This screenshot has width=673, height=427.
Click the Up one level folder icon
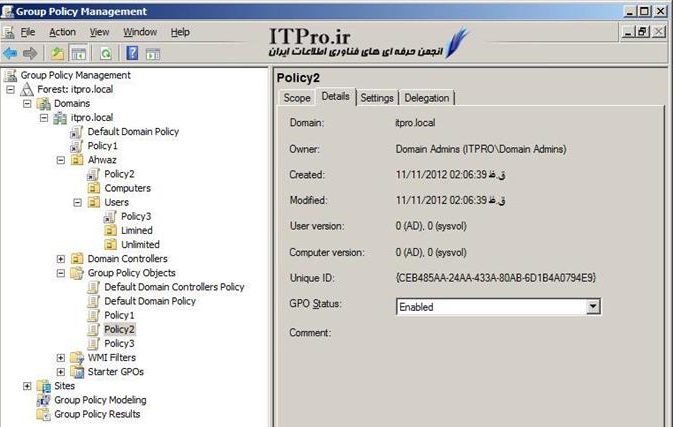58,53
